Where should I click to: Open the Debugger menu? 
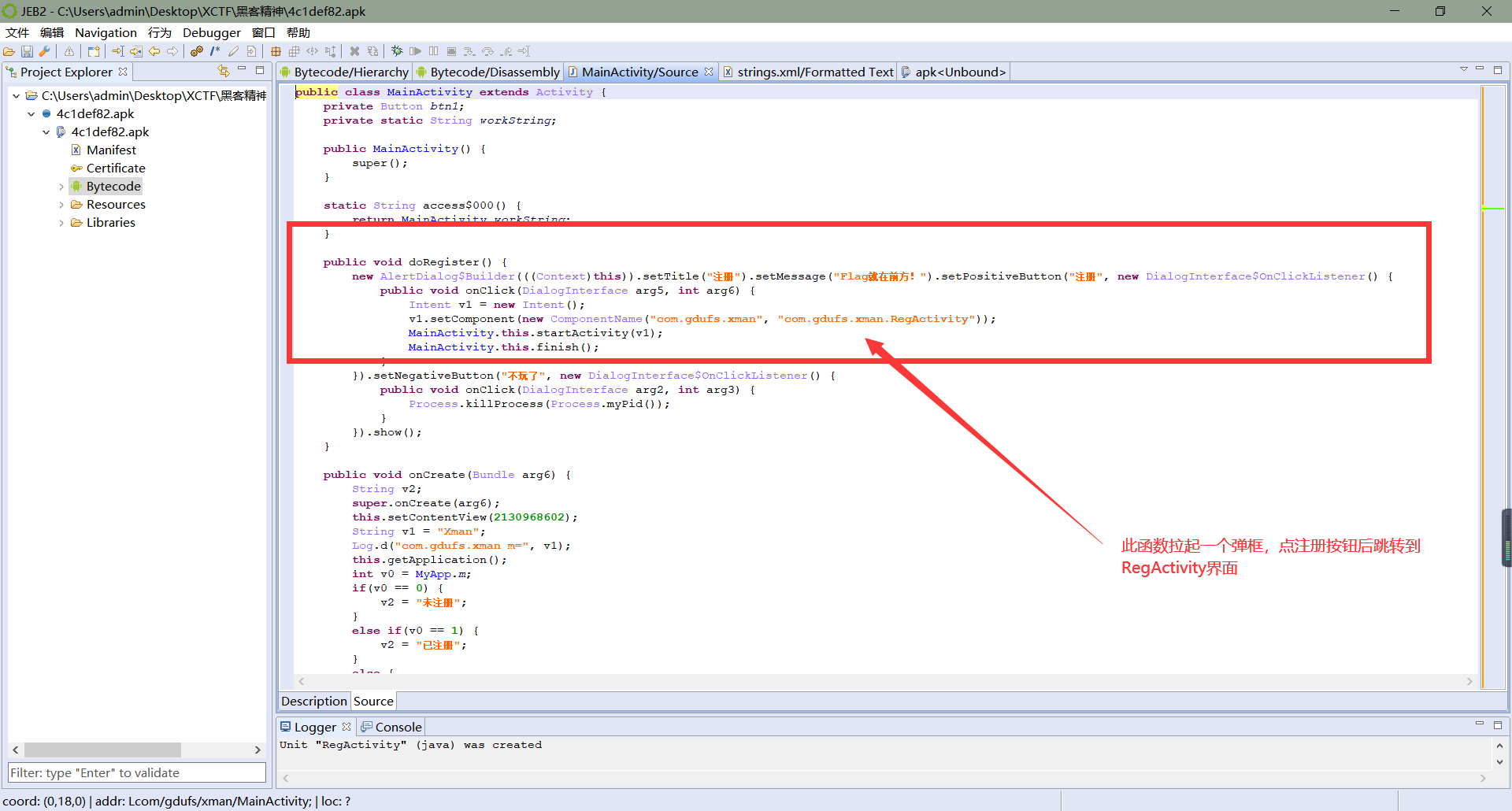point(212,32)
